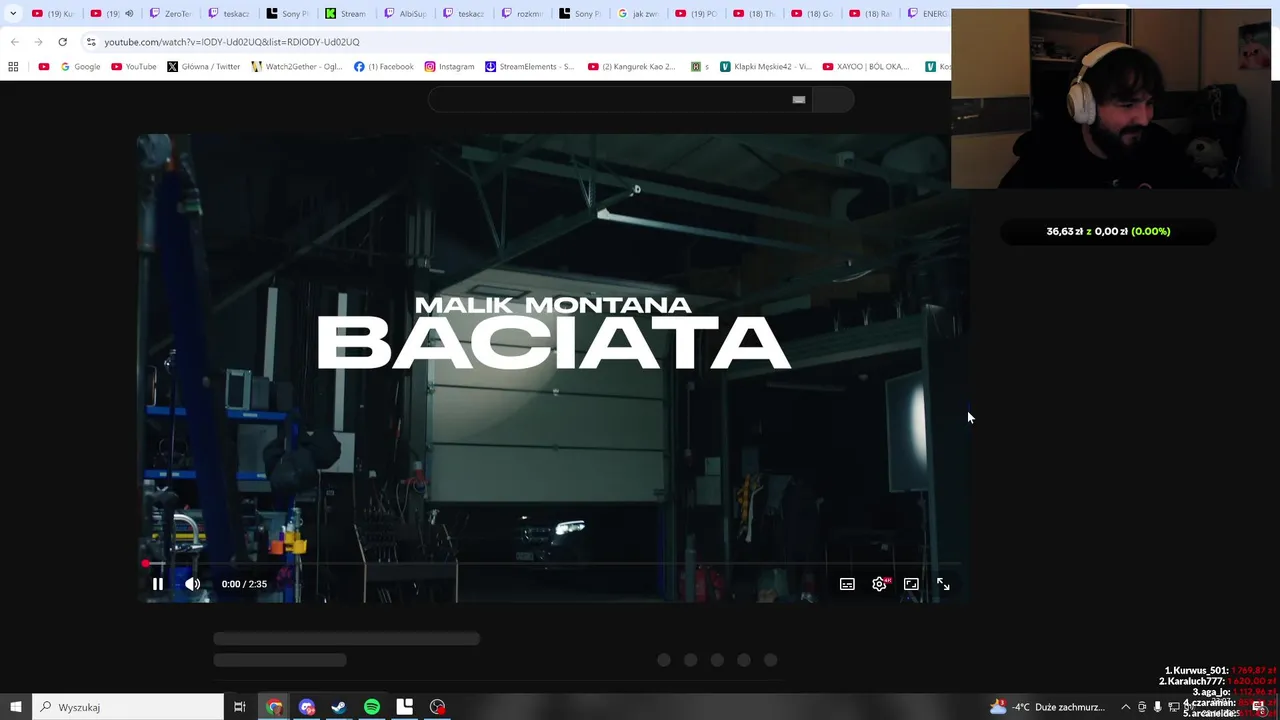
Task: Mute the video player volume
Action: click(x=192, y=584)
